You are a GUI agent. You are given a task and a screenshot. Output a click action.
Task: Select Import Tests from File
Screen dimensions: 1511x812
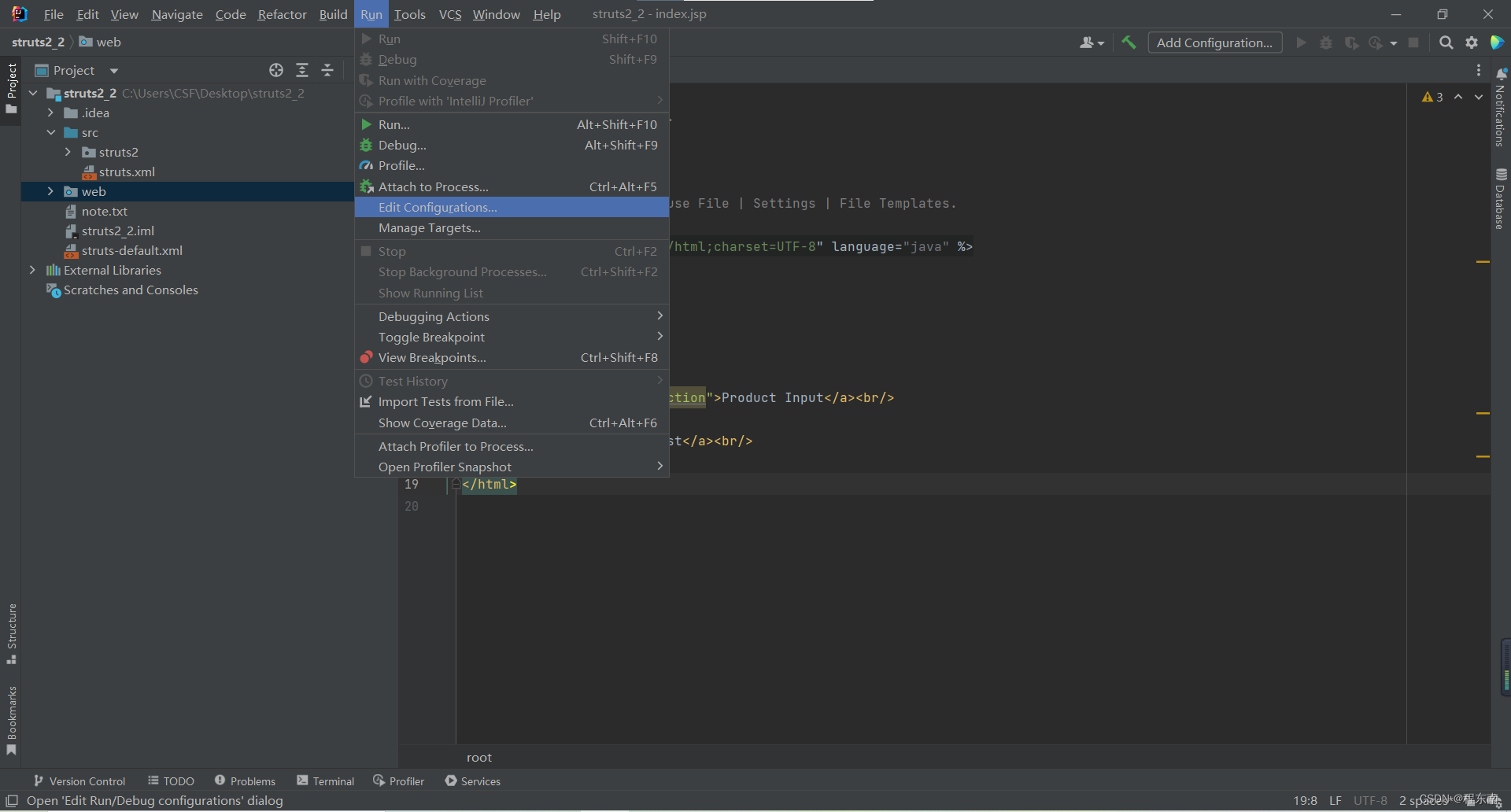tap(512, 401)
